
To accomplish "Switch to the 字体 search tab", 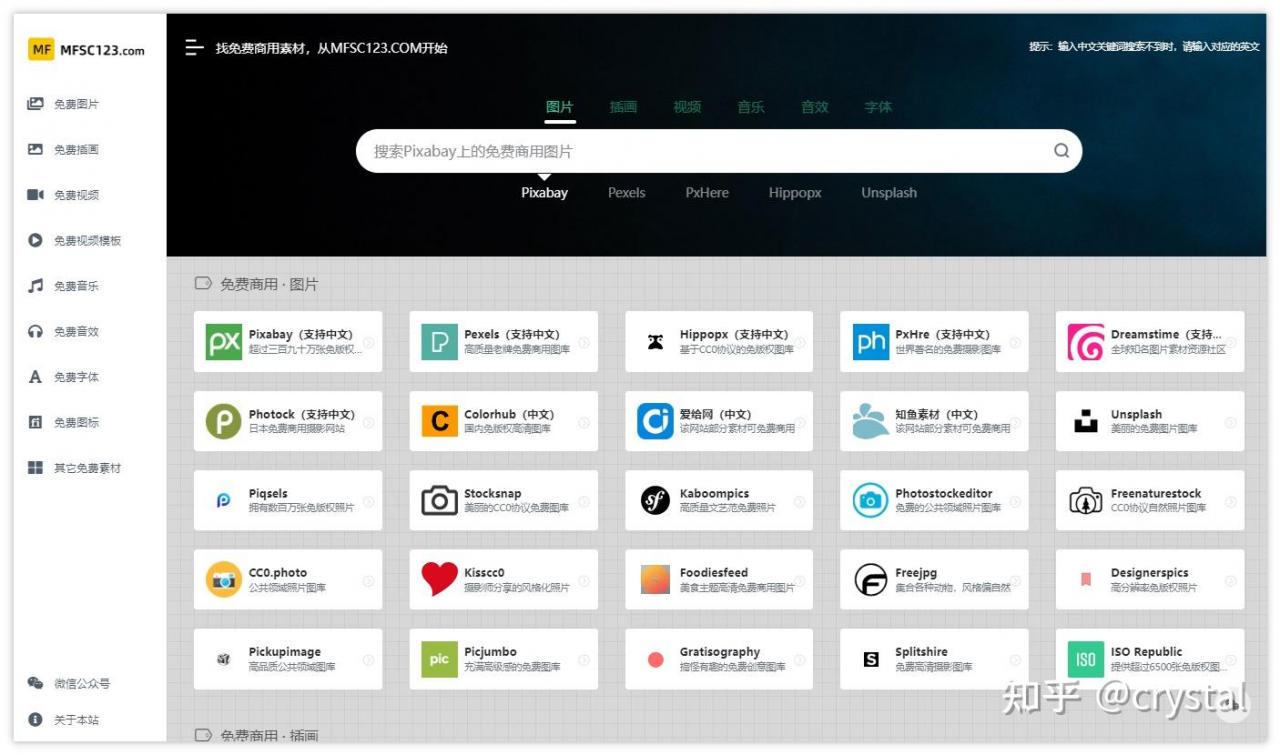I will [x=878, y=107].
